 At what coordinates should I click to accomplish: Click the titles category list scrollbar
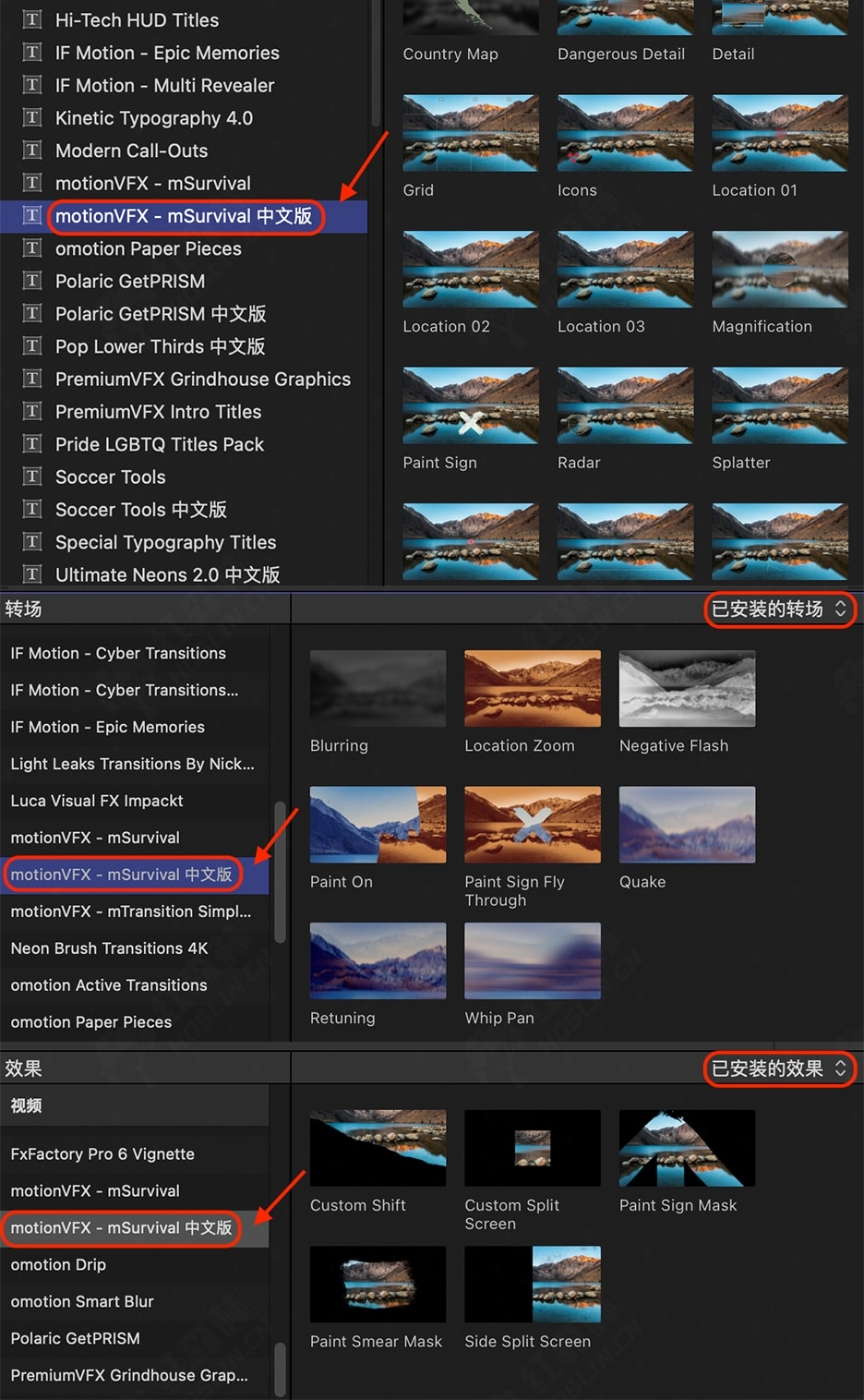point(375,63)
